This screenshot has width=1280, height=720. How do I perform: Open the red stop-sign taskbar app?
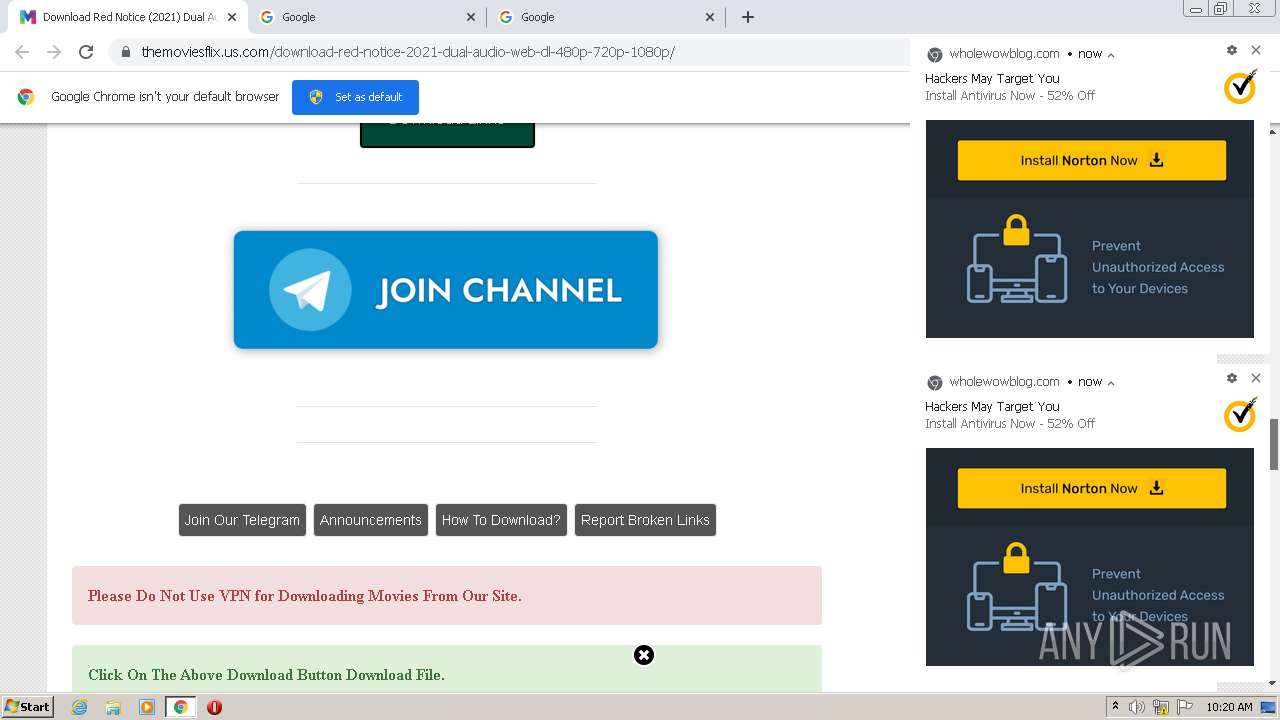[214, 707]
